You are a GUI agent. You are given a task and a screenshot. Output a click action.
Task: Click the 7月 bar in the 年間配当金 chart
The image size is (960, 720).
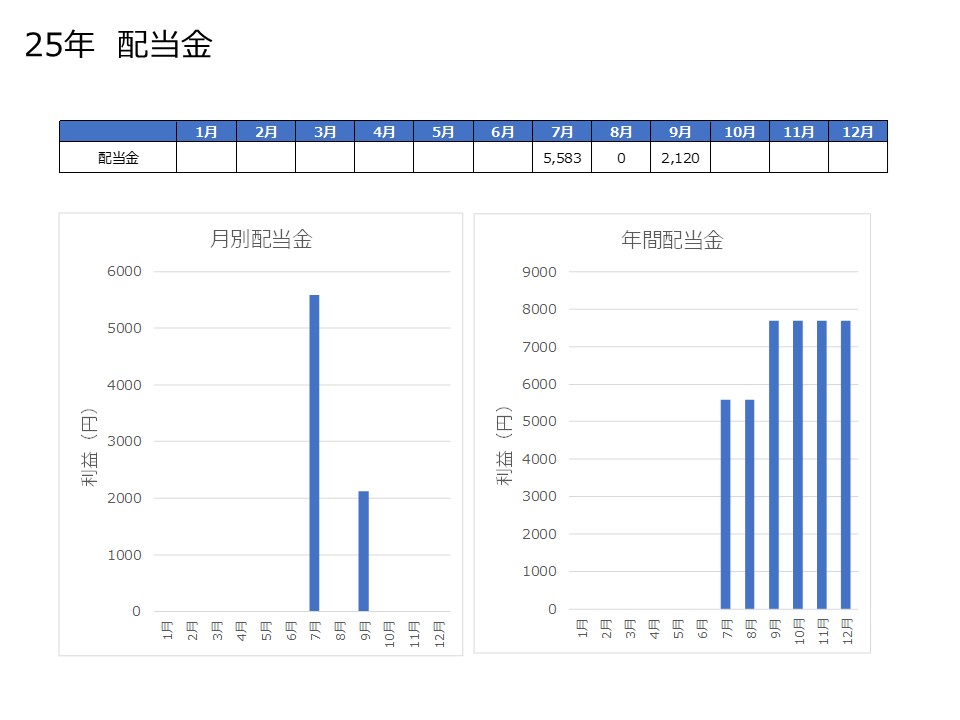(725, 504)
